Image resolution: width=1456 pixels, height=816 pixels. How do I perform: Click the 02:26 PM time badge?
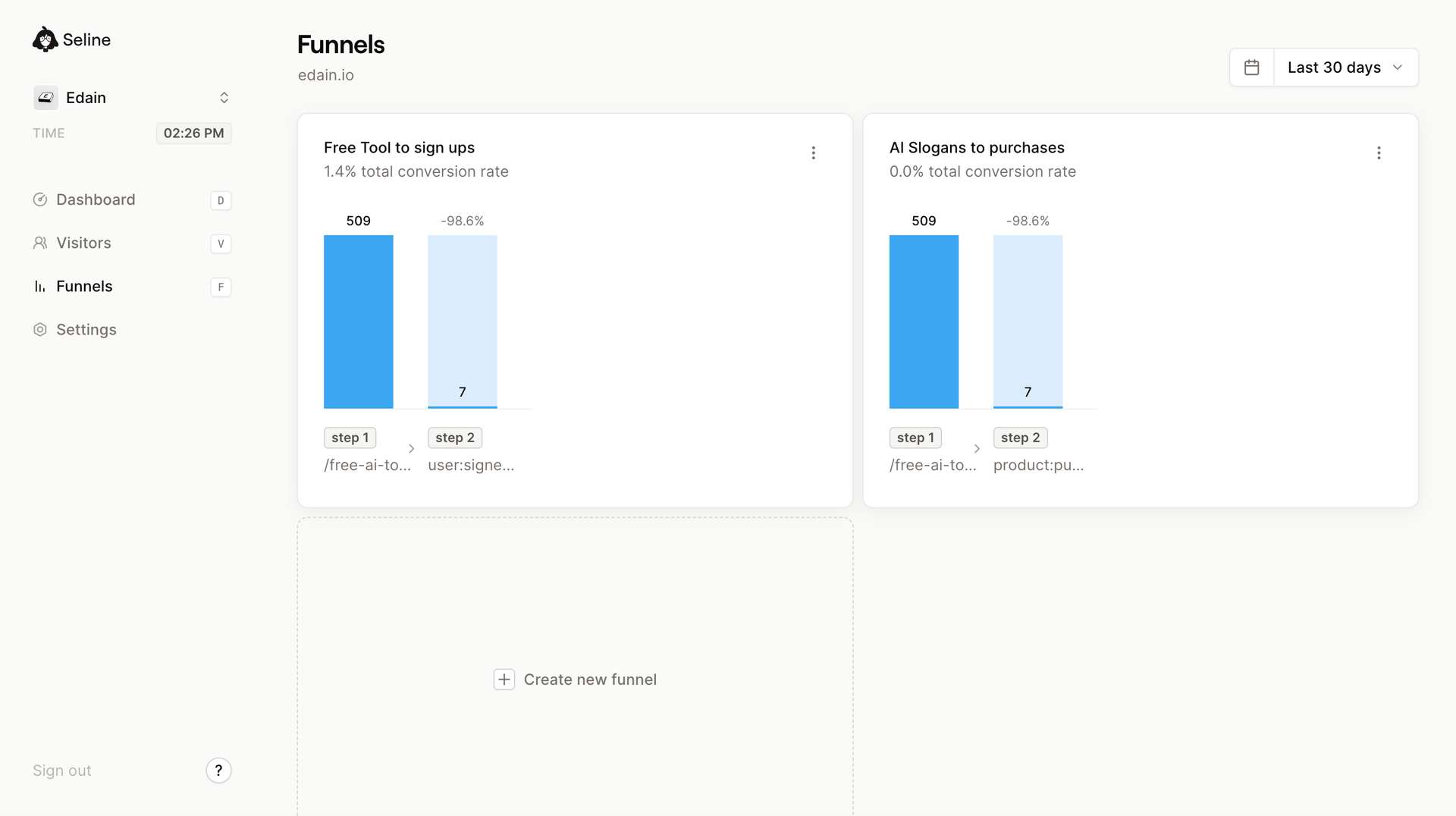pos(193,133)
